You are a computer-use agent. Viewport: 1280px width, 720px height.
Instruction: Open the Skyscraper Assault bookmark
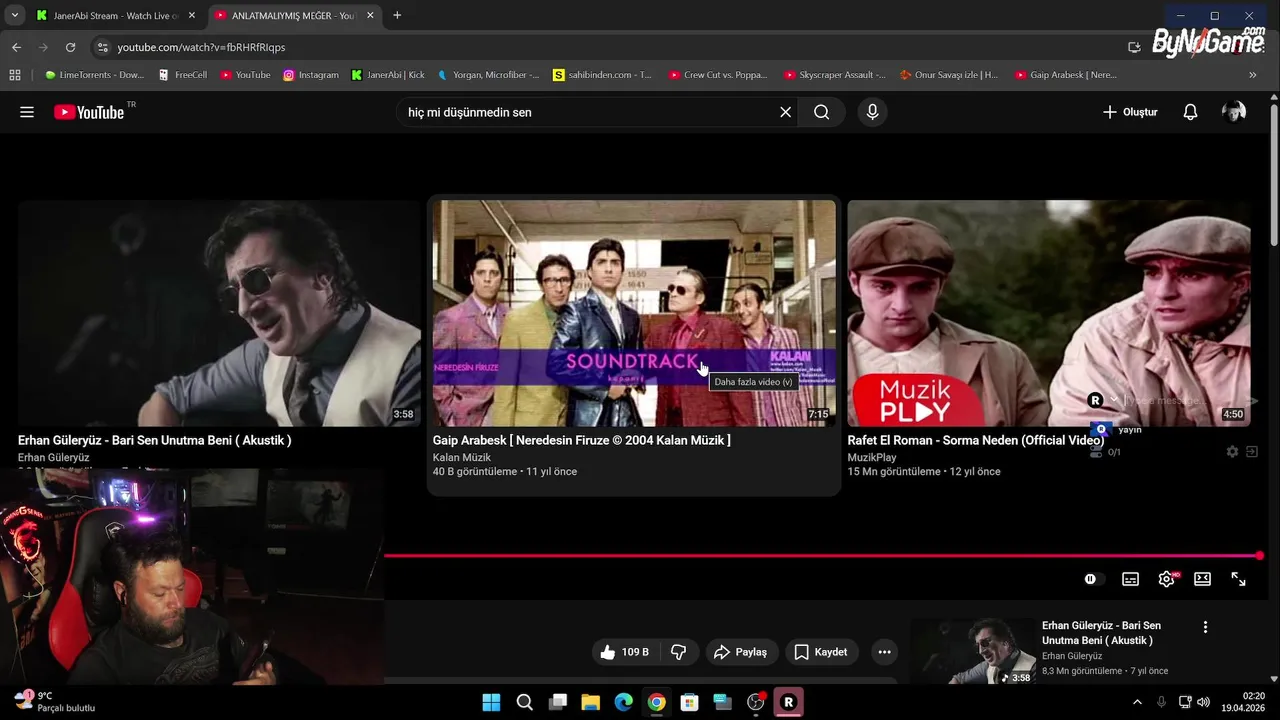pyautogui.click(x=835, y=75)
